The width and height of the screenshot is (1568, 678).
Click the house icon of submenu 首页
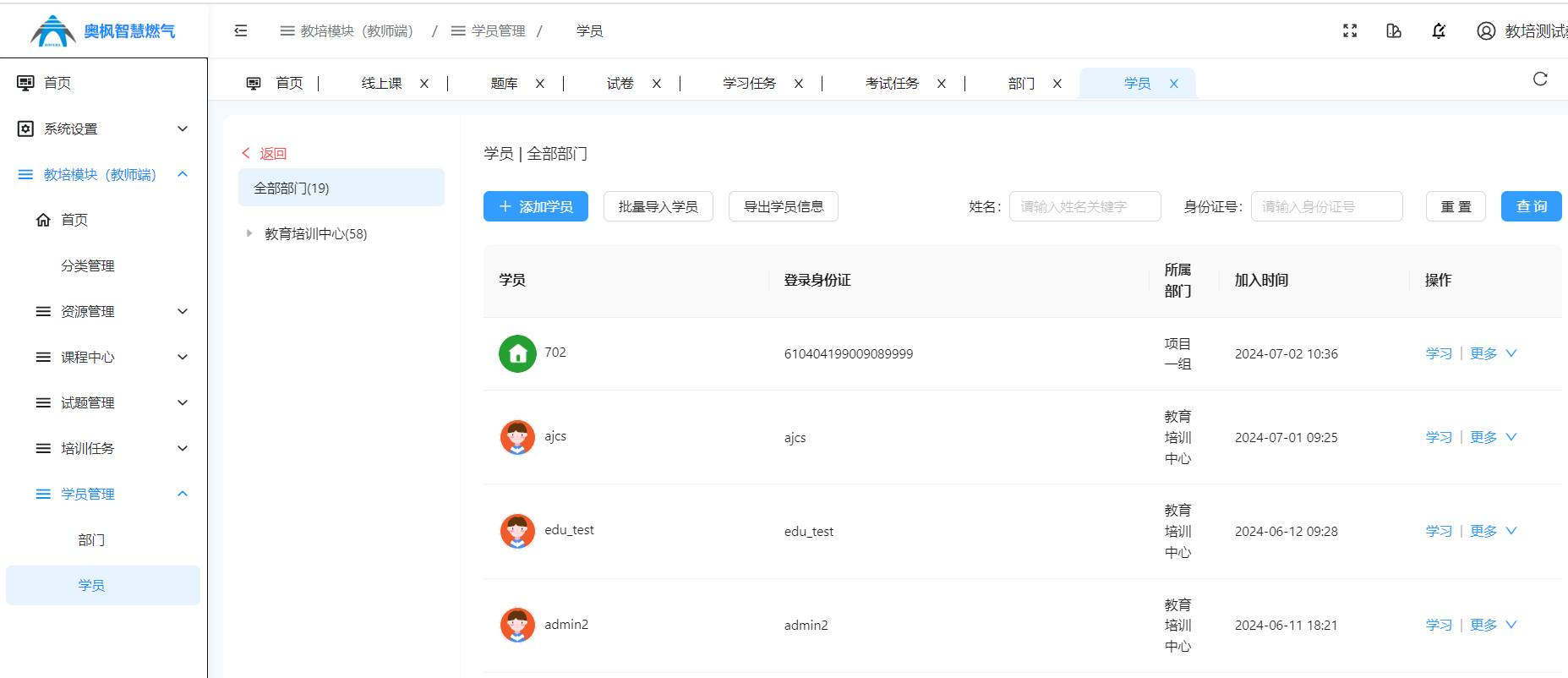[43, 220]
